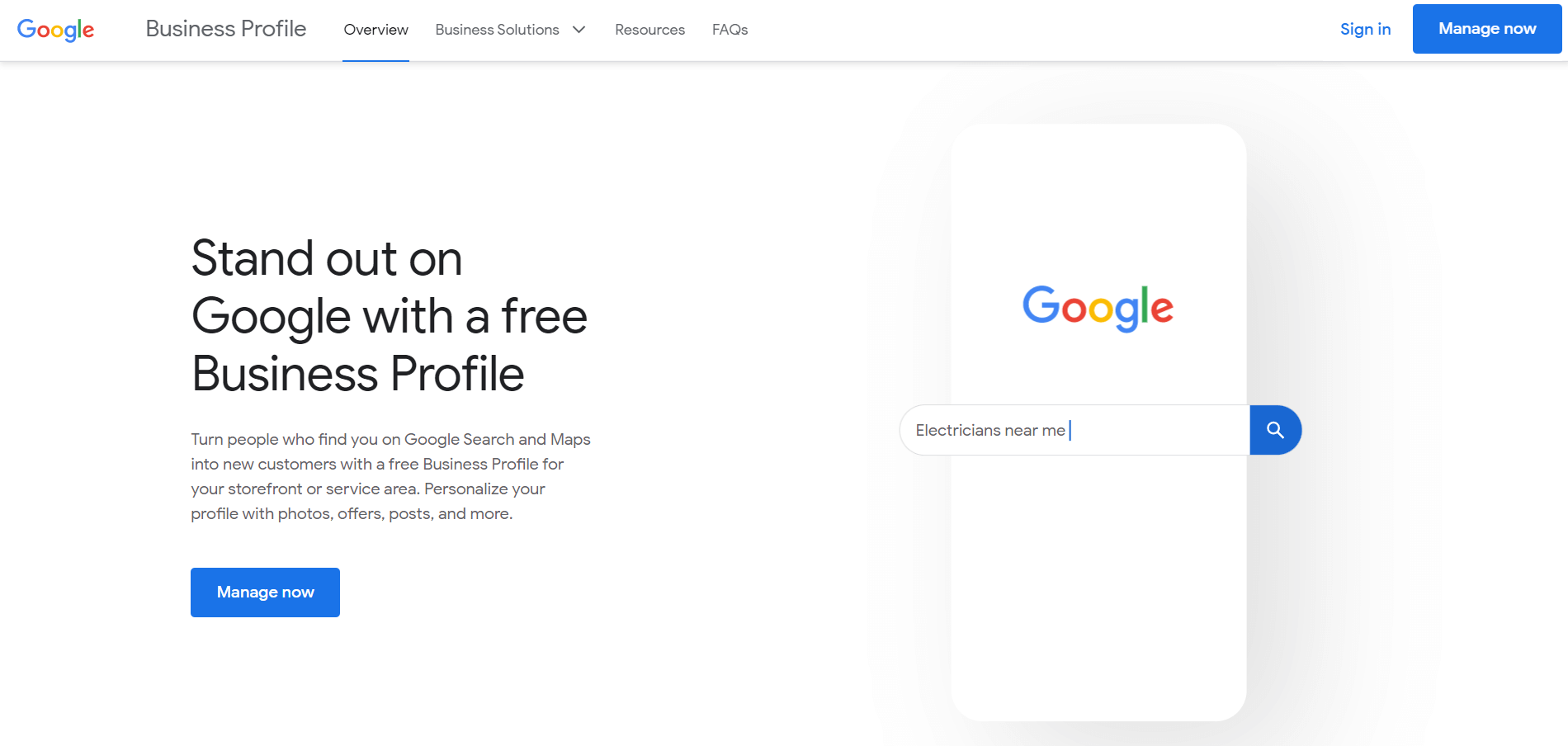Open the FAQs page link
Viewport: 1568px width, 746px height.
coord(730,30)
